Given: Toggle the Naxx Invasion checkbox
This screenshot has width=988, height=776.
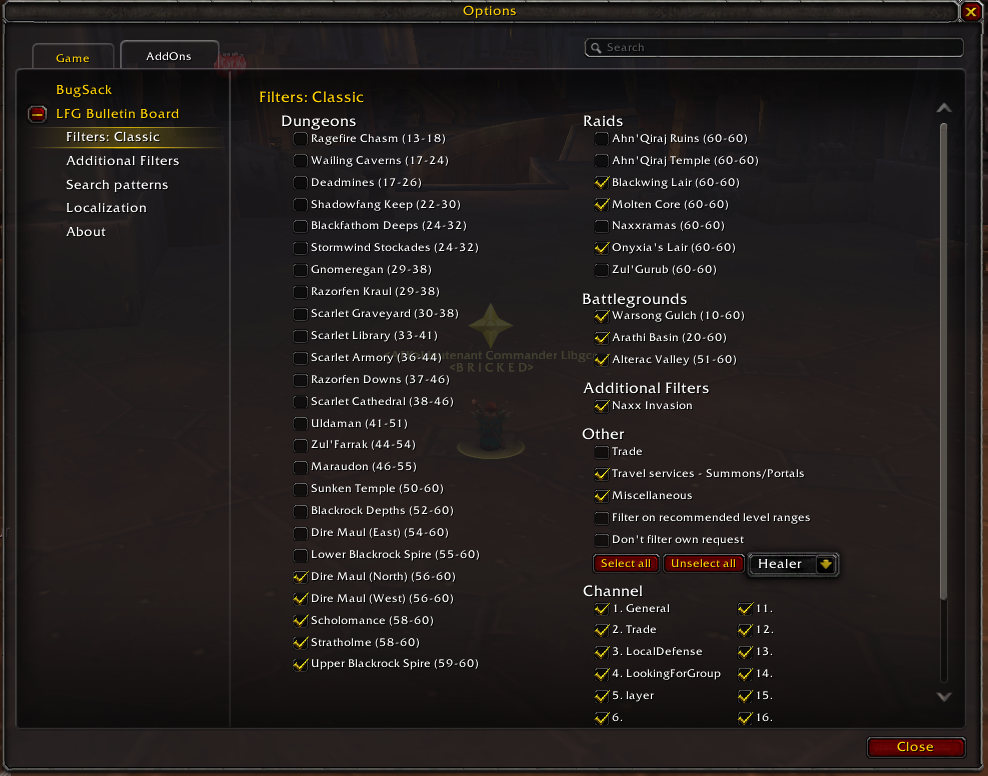Looking at the screenshot, I should point(602,406).
